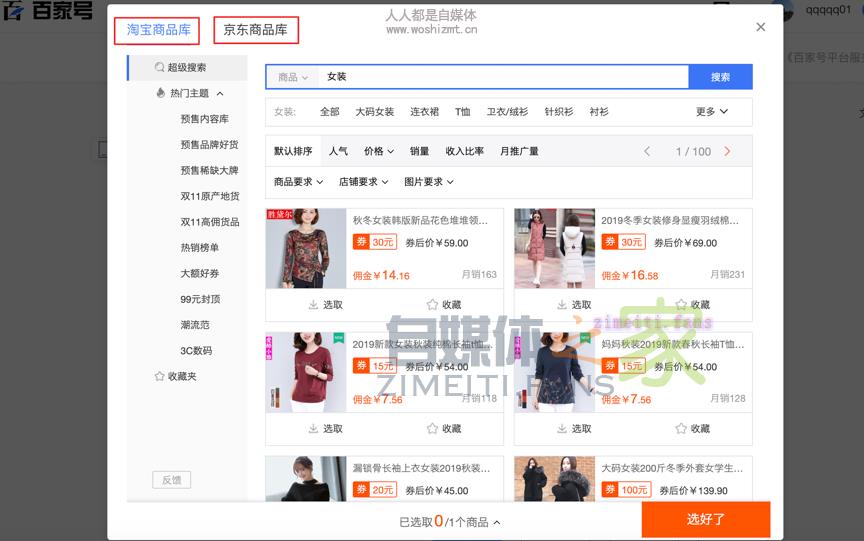Open the 商品 search type dropdown
The width and height of the screenshot is (864, 541).
click(292, 77)
